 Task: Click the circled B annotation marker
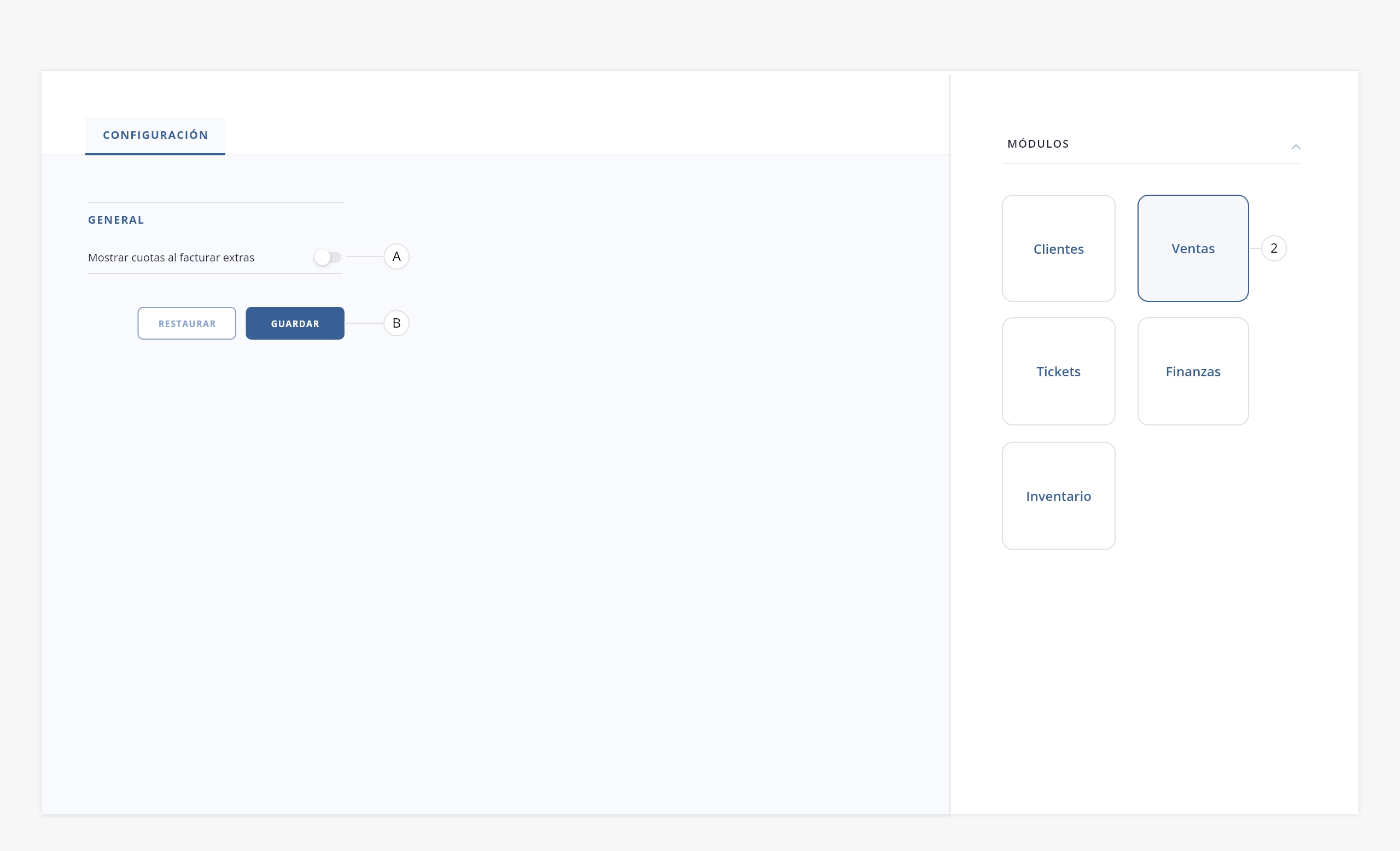point(396,323)
